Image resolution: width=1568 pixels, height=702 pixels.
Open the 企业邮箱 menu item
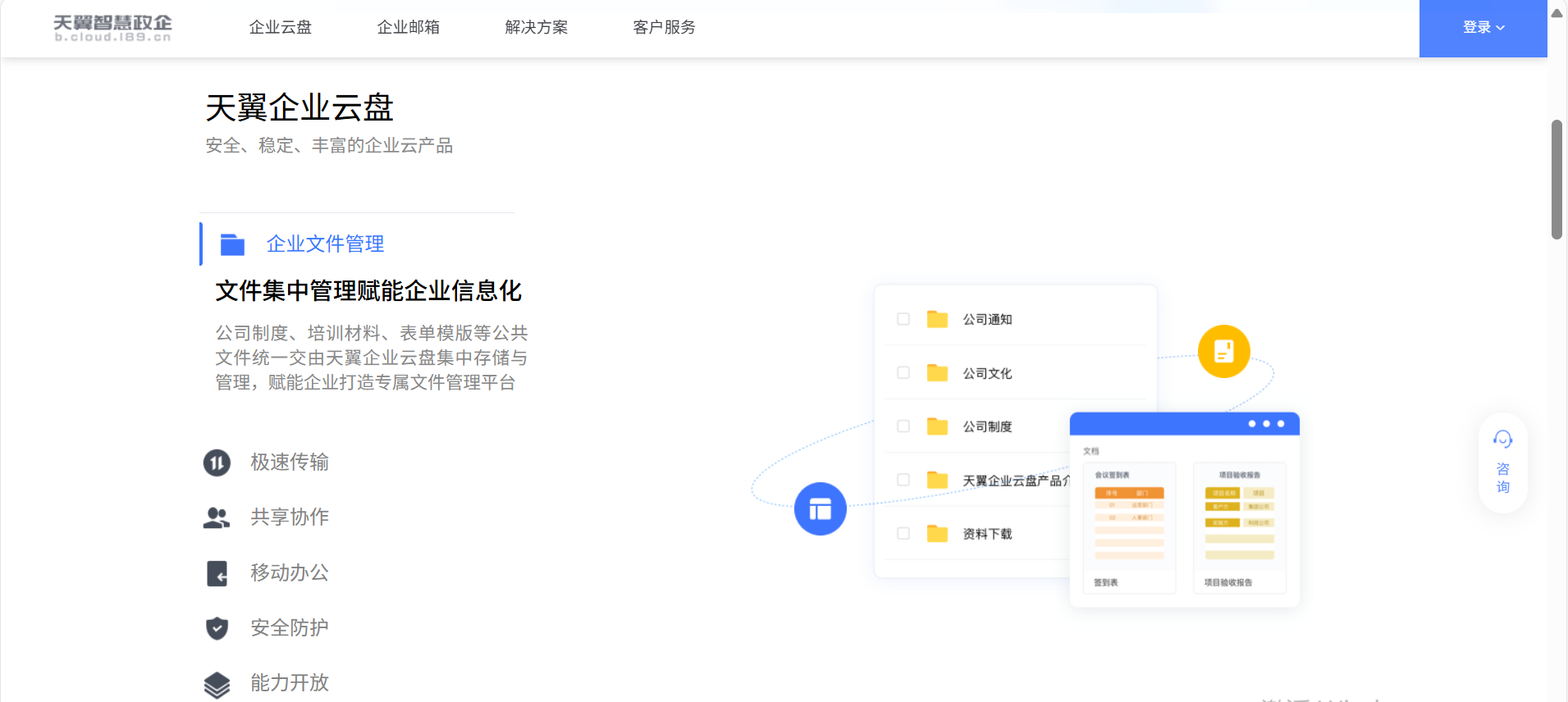409,27
